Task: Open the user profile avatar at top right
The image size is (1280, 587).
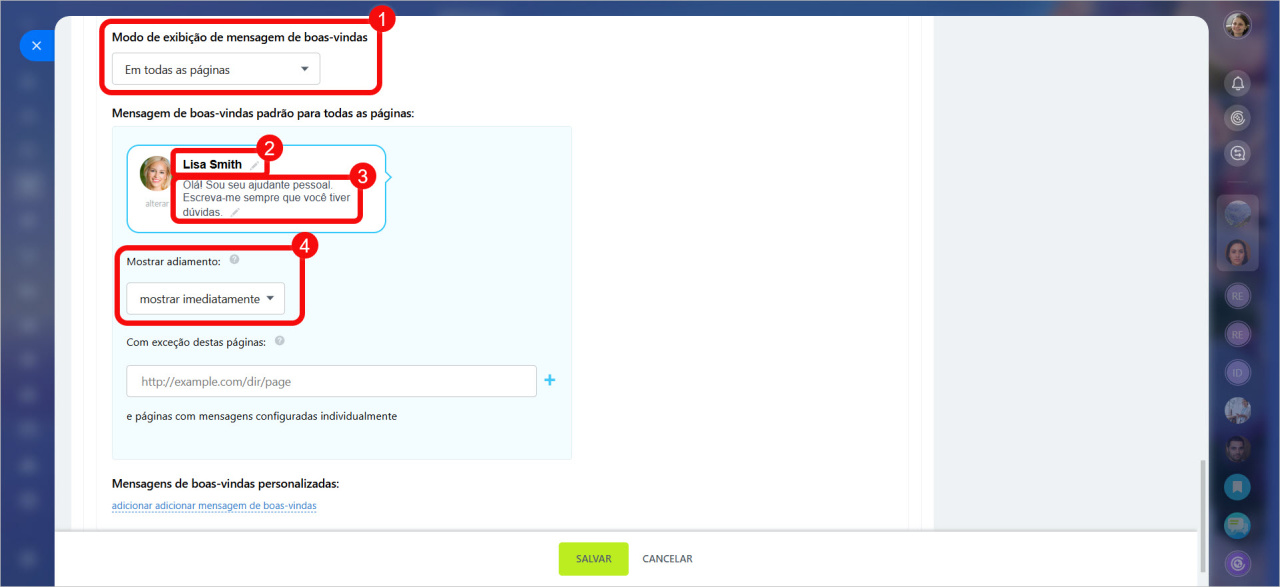Action: [1238, 25]
